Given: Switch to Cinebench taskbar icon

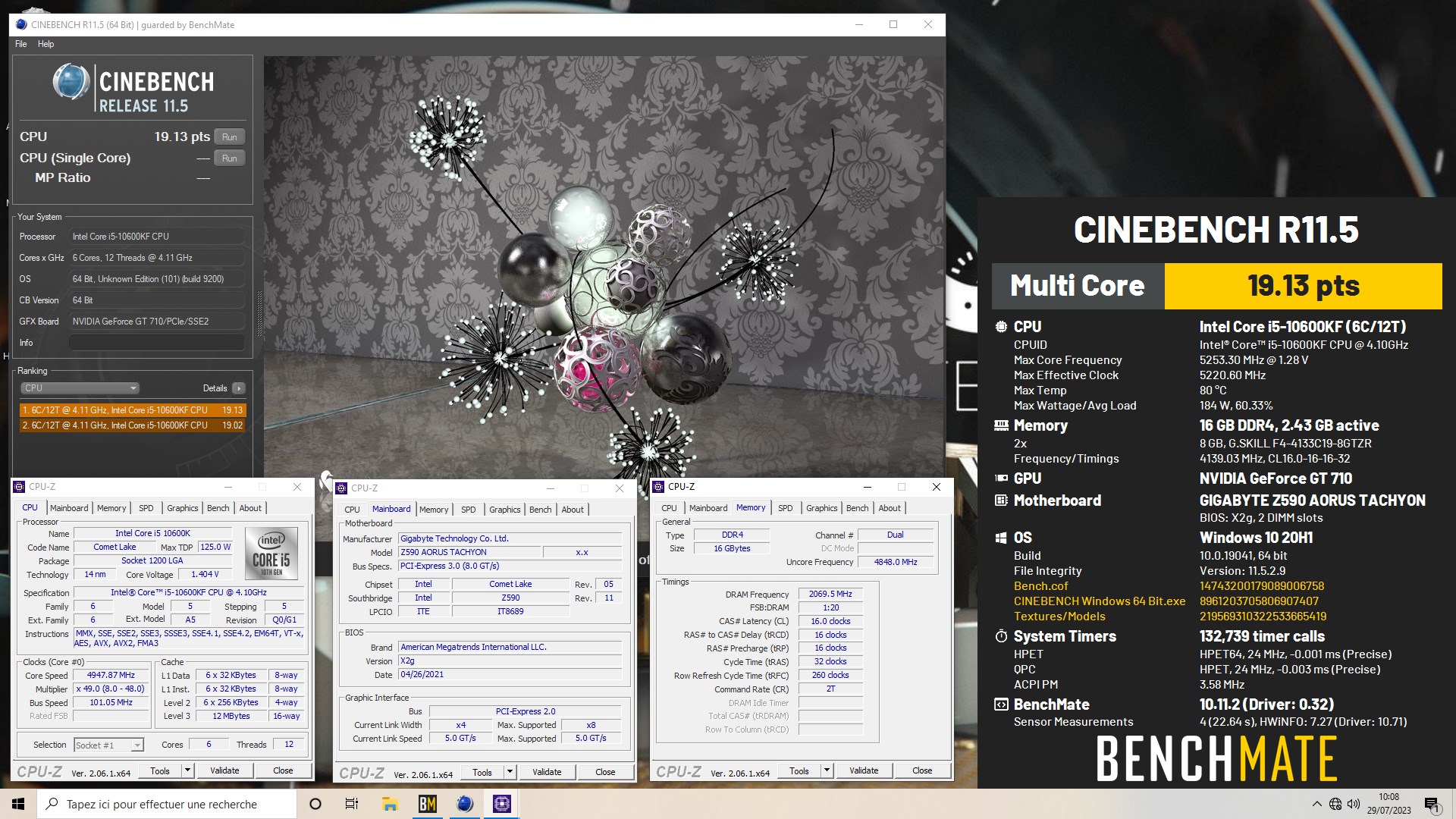Looking at the screenshot, I should (x=465, y=804).
